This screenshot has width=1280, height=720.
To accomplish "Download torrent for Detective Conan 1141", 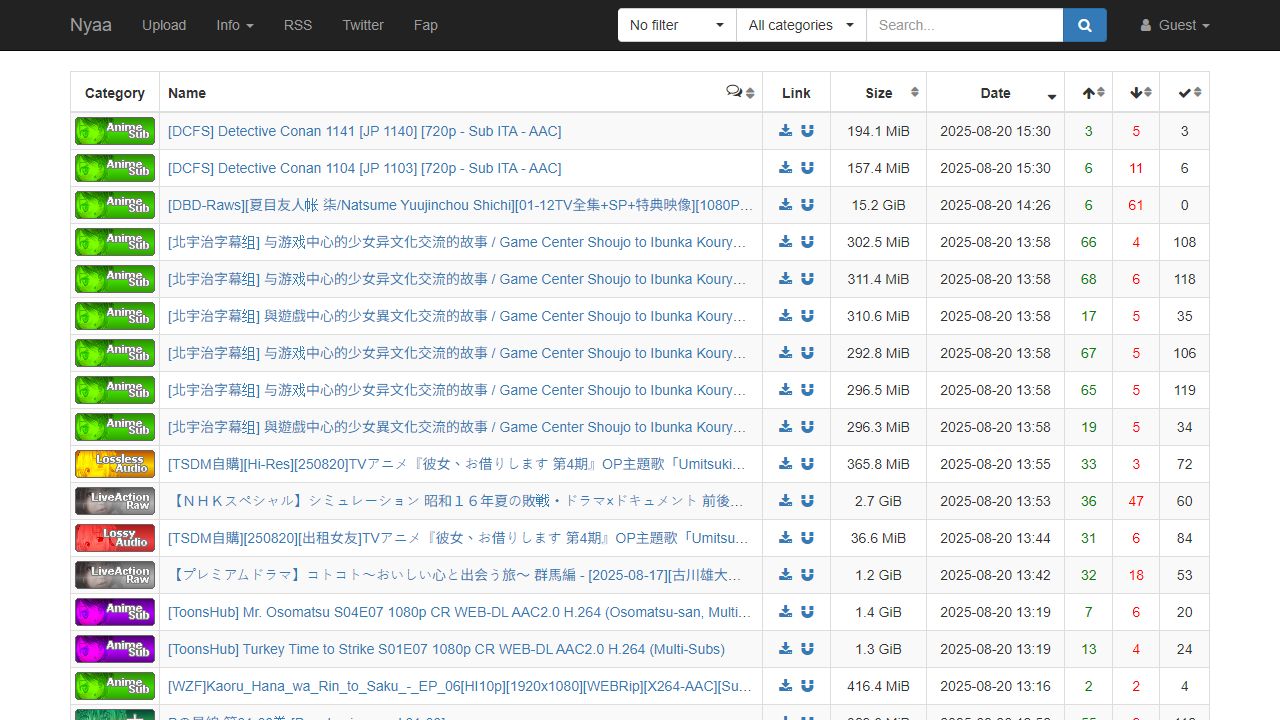I will [786, 130].
